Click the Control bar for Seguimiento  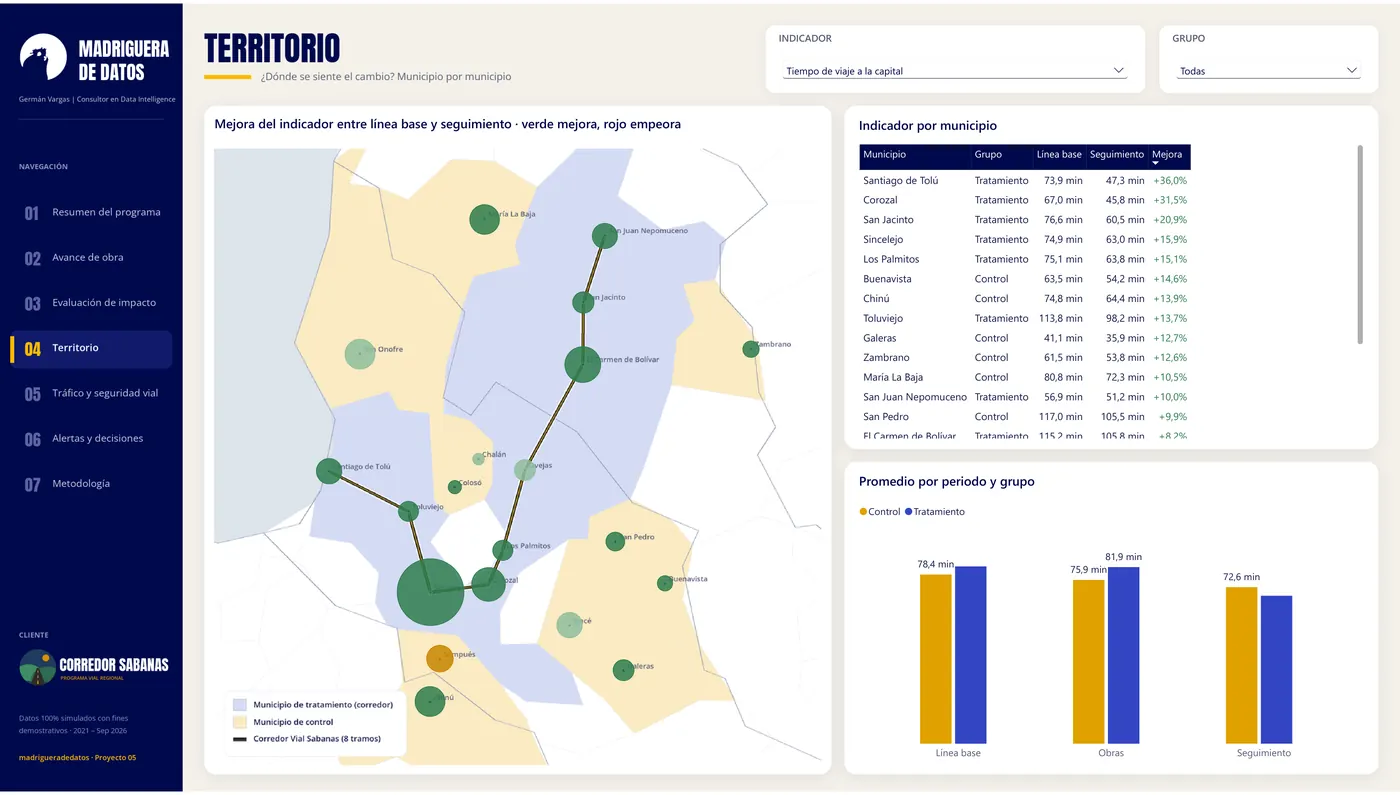1242,665
